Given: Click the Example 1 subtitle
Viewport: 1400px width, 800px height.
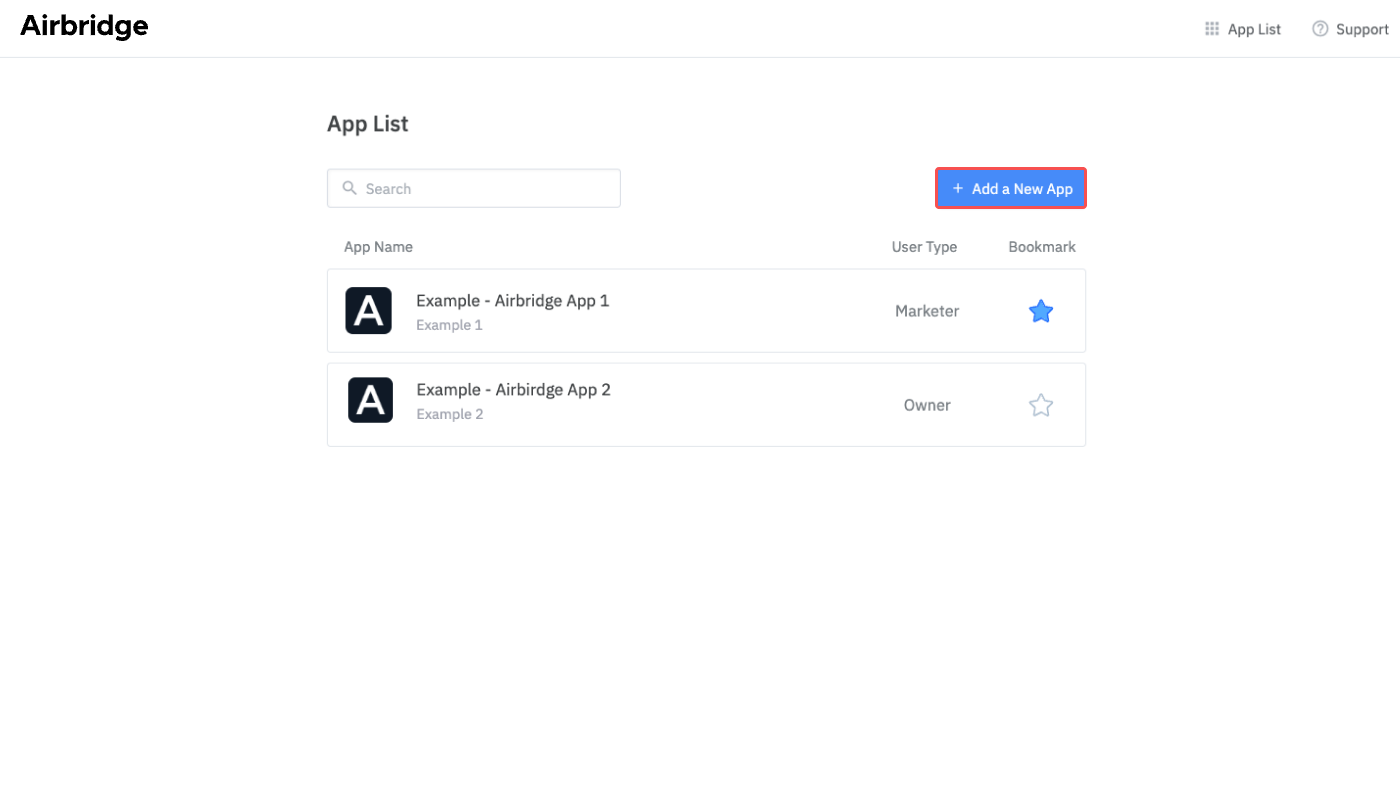Looking at the screenshot, I should pyautogui.click(x=449, y=325).
